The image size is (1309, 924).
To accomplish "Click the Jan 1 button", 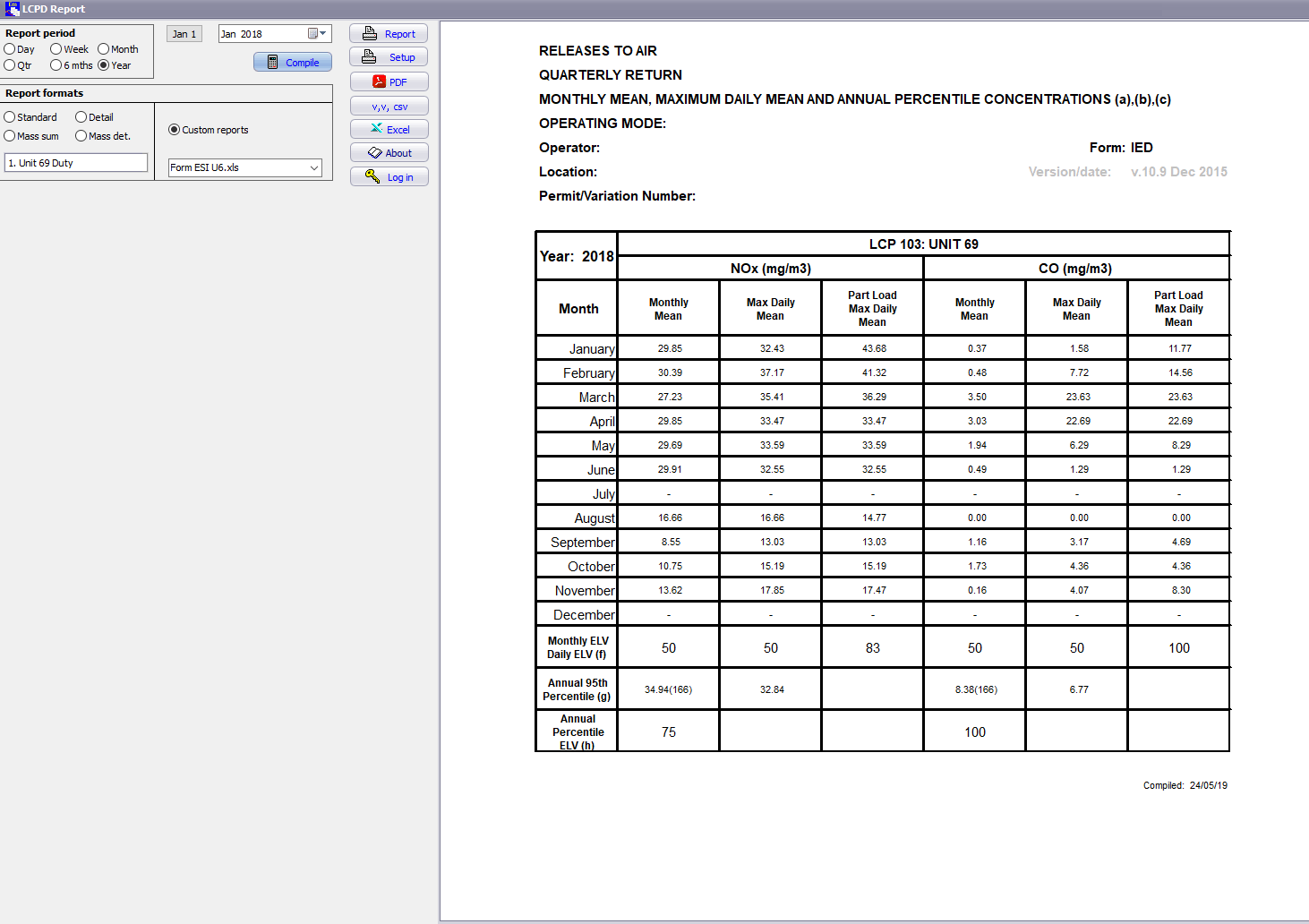I will point(184,34).
